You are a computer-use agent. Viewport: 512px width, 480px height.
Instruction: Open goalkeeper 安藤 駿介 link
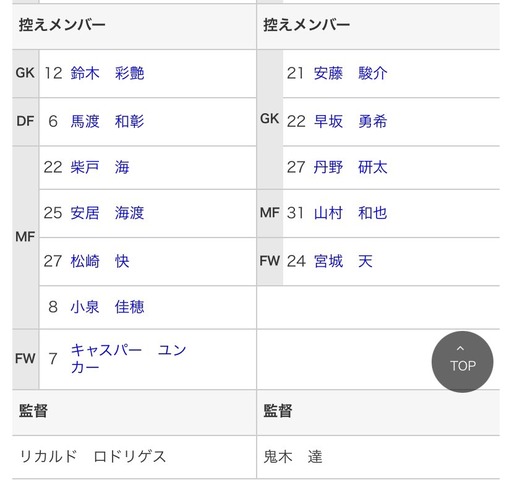(x=350, y=73)
